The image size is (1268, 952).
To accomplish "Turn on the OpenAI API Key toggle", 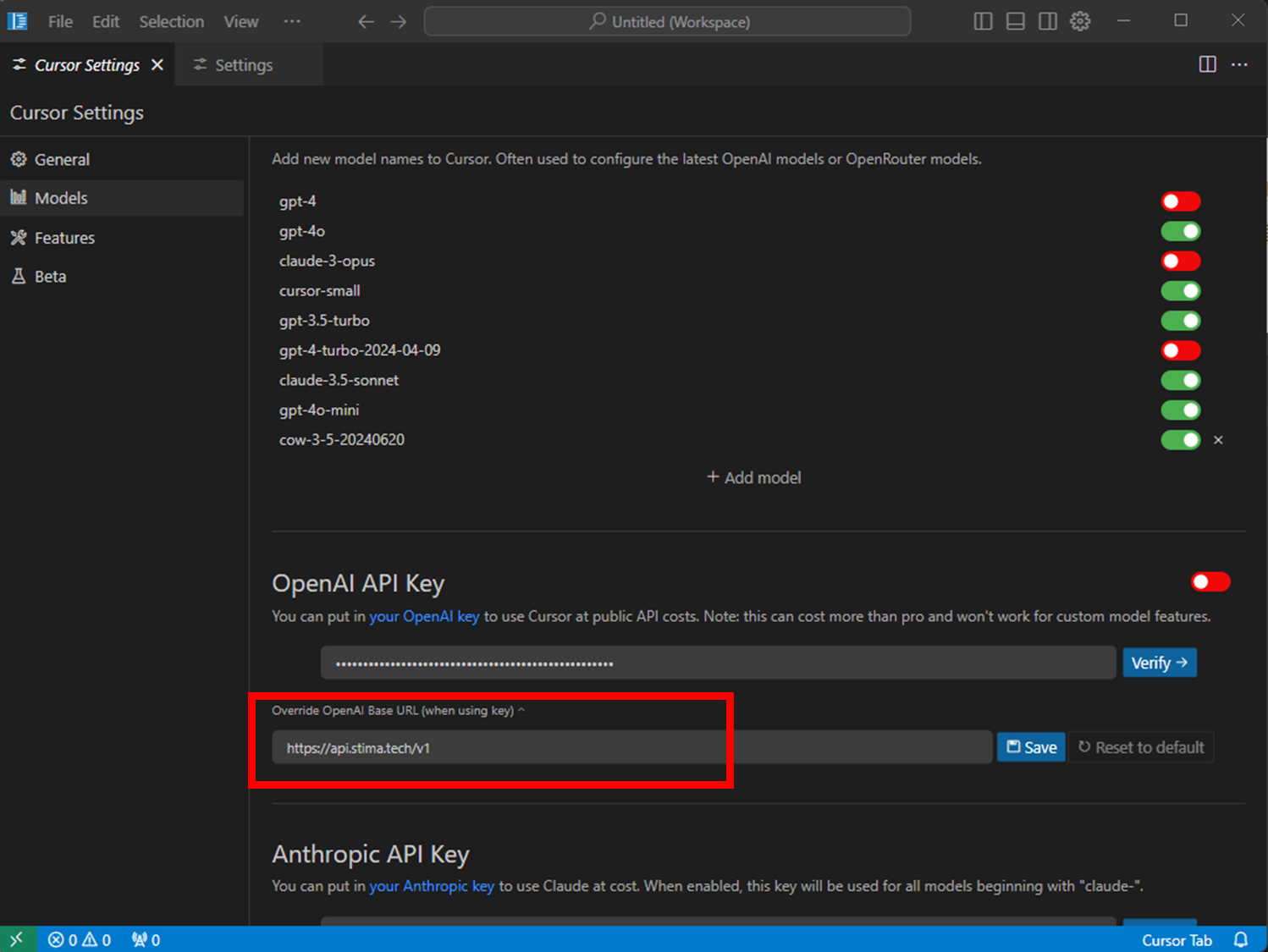I will (x=1210, y=582).
